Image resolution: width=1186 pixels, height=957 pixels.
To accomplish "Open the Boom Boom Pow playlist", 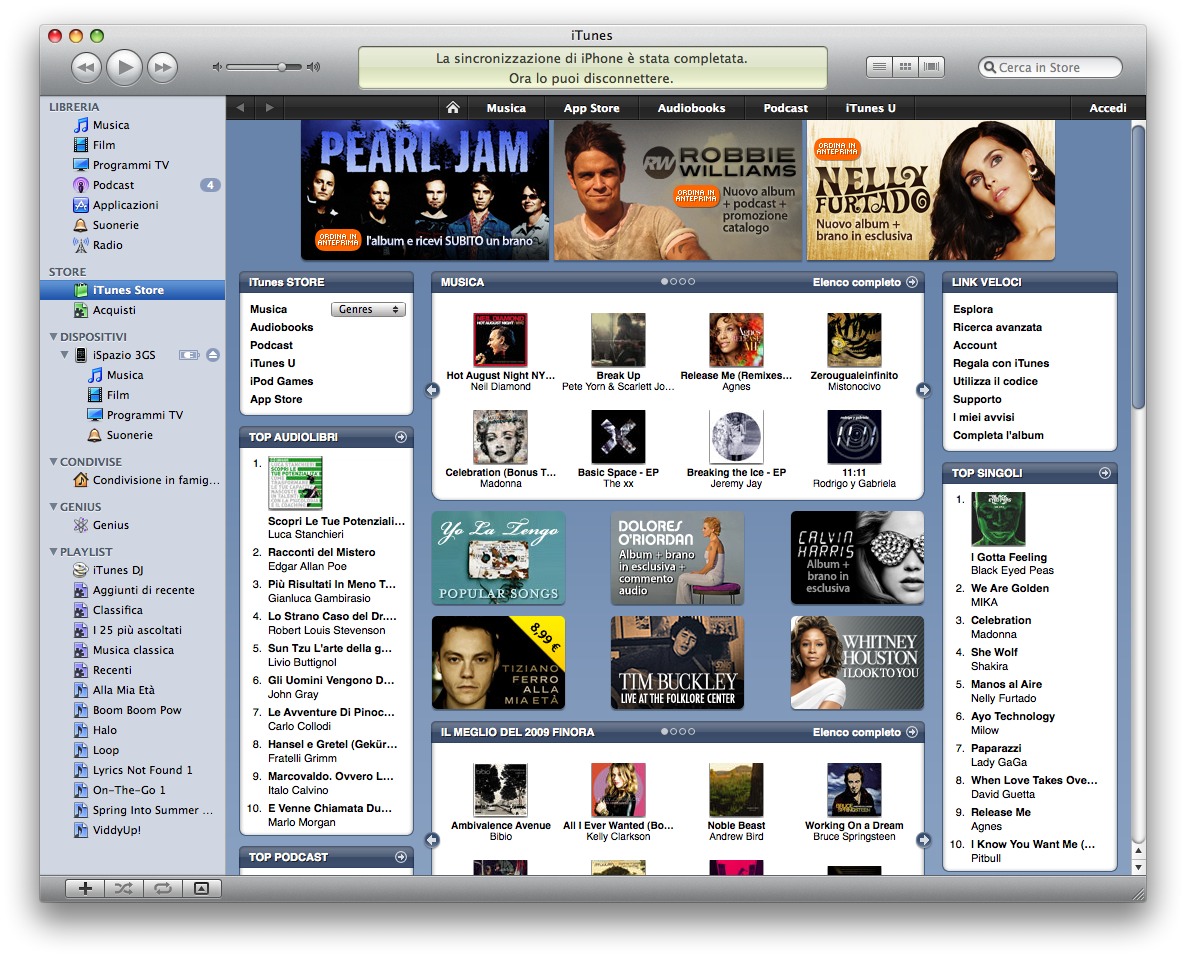I will coord(133,710).
